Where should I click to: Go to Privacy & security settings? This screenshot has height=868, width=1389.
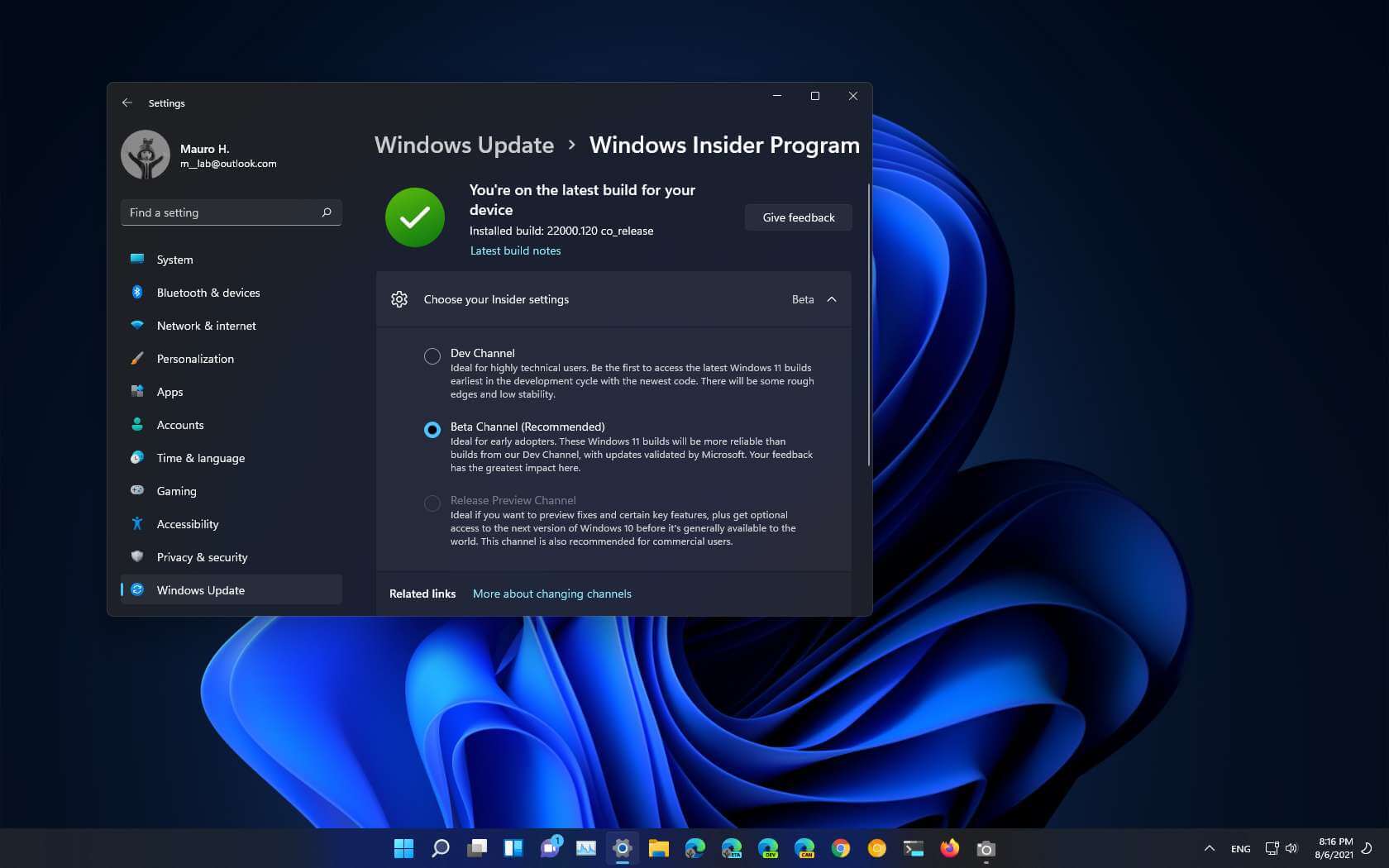click(x=202, y=557)
